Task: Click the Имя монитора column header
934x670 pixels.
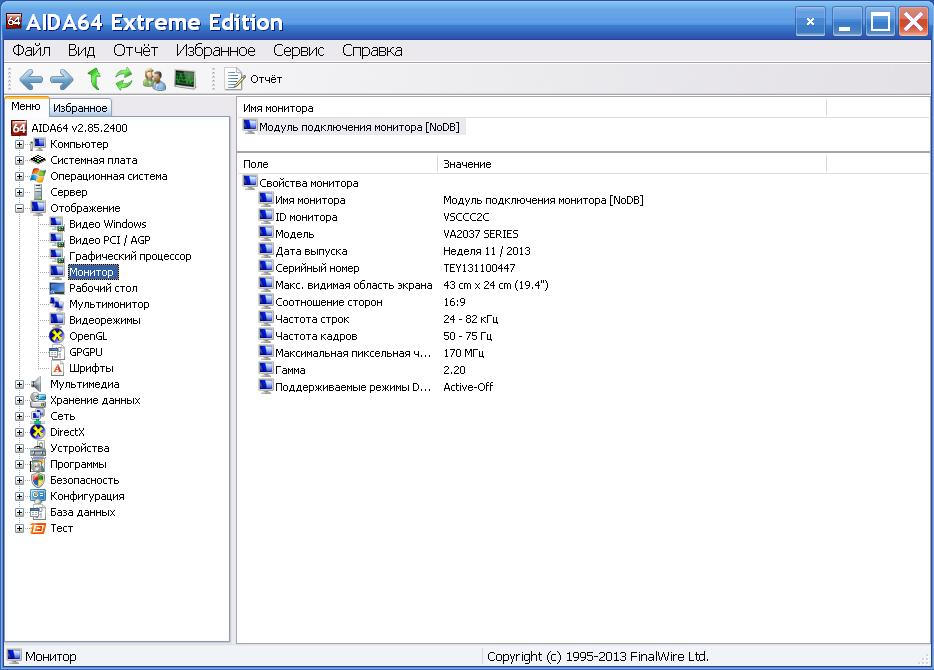Action: pos(532,108)
